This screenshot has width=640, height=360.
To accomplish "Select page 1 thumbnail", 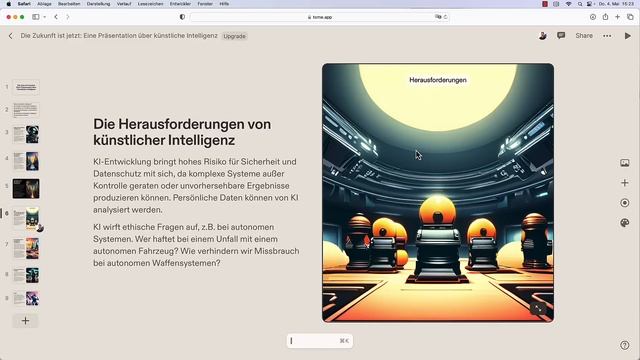I will coord(26,87).
